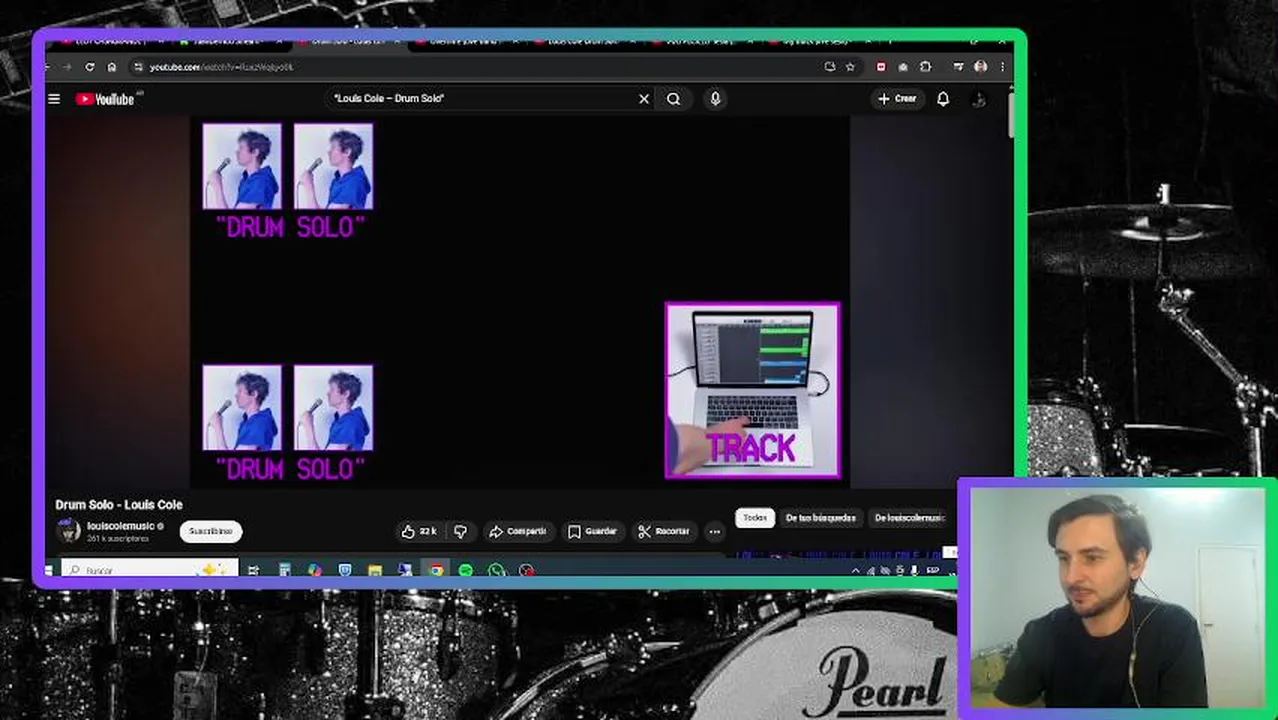The image size is (1278, 720).
Task: Select the De louiscolemusic chip
Action: coord(909,518)
